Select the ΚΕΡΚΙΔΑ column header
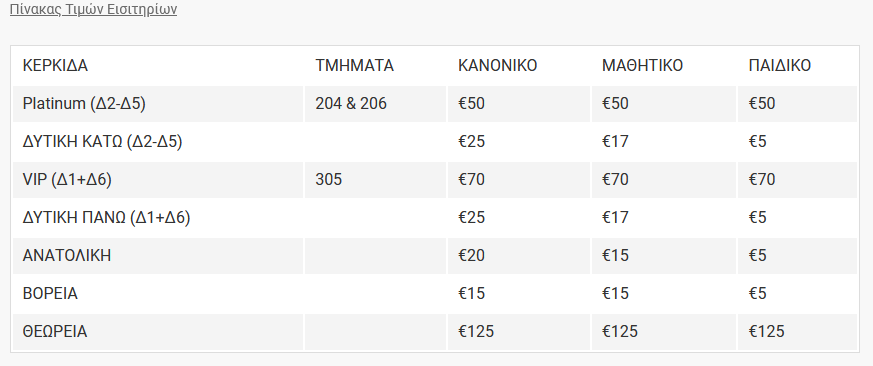Viewport: 873px width, 366px height. tap(55, 66)
